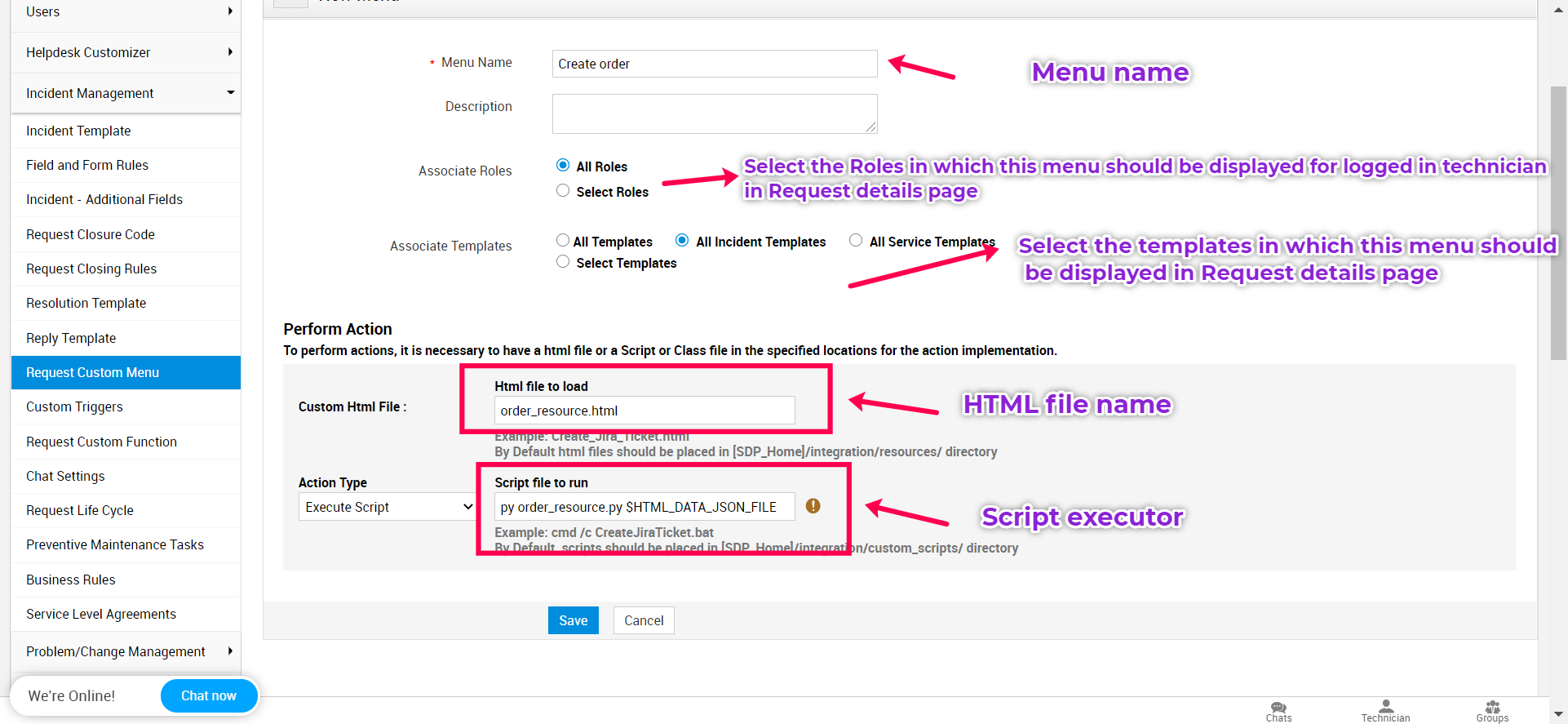Open Reply Template page
This screenshot has height=724, width=1568.
[x=126, y=338]
